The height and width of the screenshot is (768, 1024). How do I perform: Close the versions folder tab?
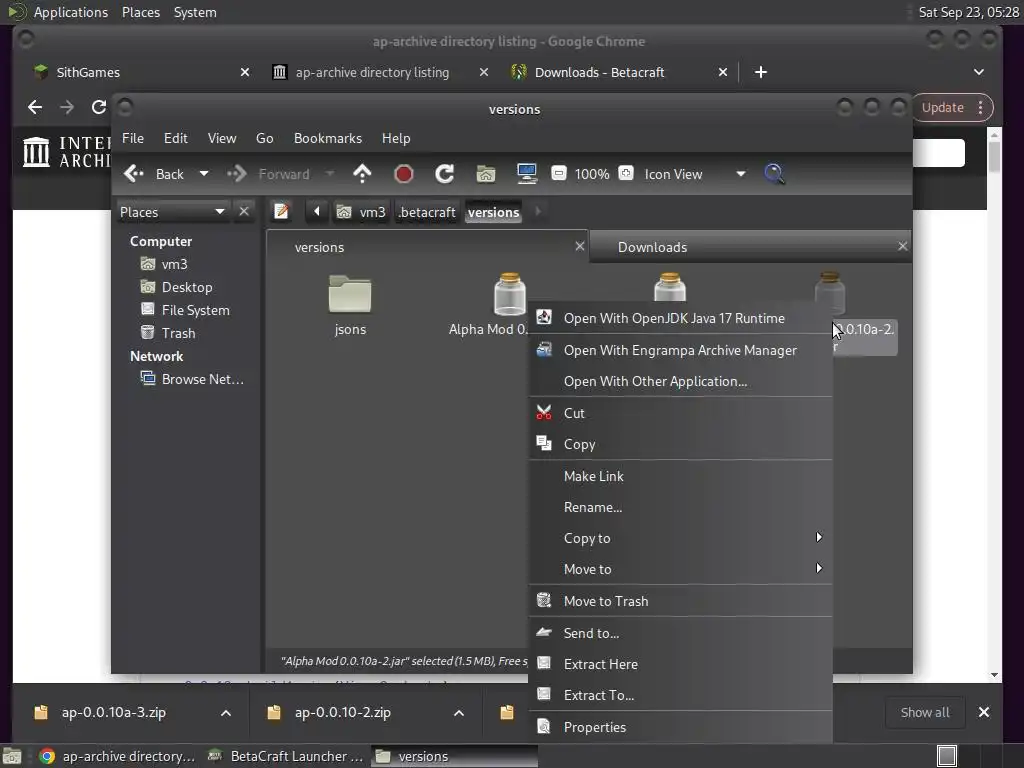pyautogui.click(x=579, y=246)
